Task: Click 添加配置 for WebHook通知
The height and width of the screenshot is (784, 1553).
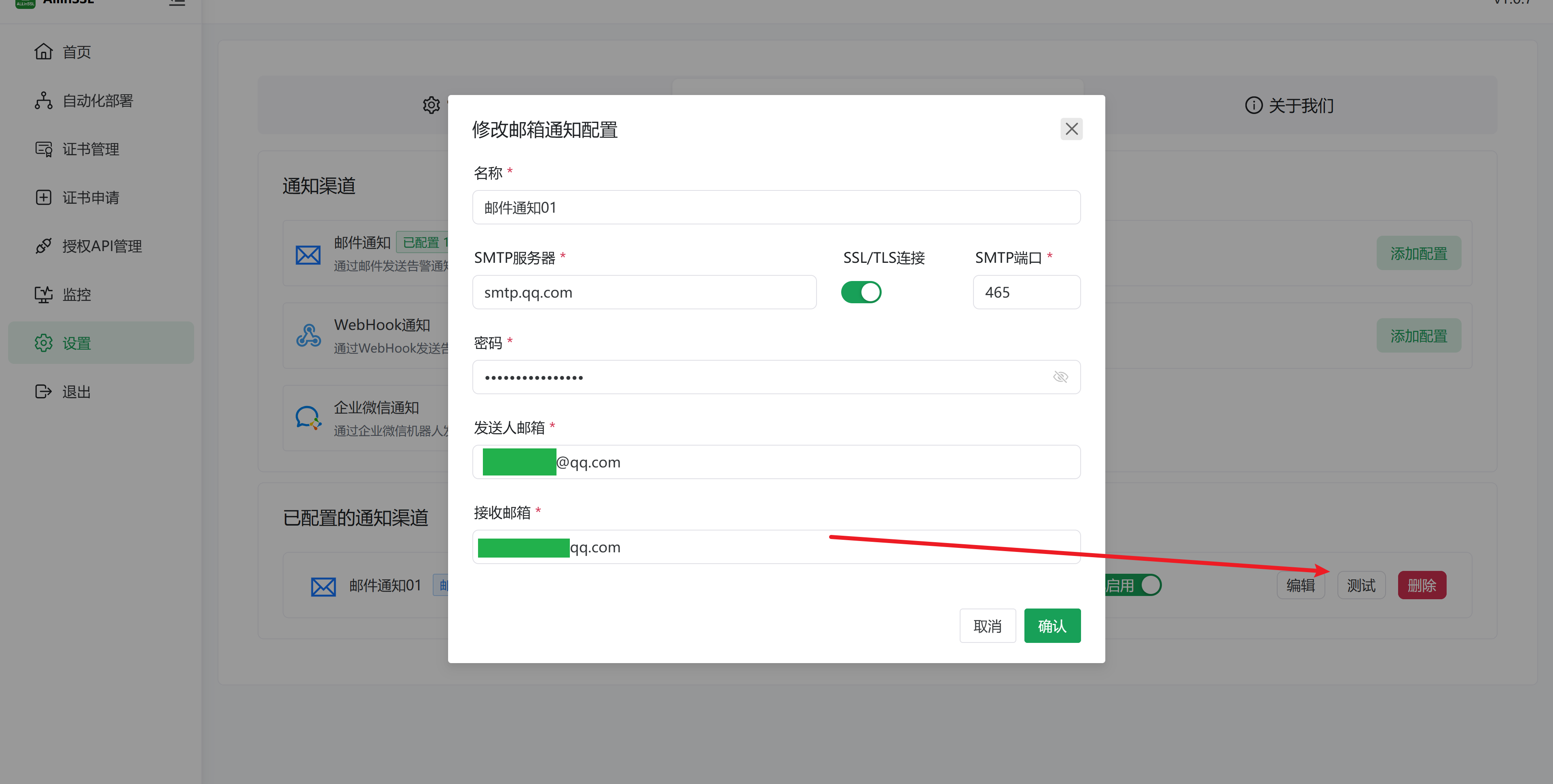Action: coord(1418,336)
